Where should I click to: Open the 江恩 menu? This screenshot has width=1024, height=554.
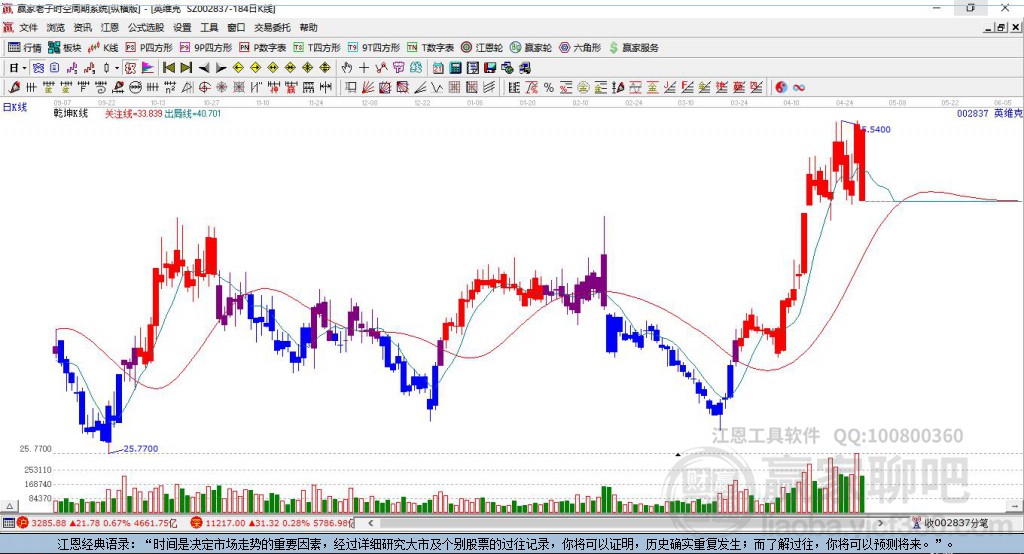pyautogui.click(x=110, y=27)
